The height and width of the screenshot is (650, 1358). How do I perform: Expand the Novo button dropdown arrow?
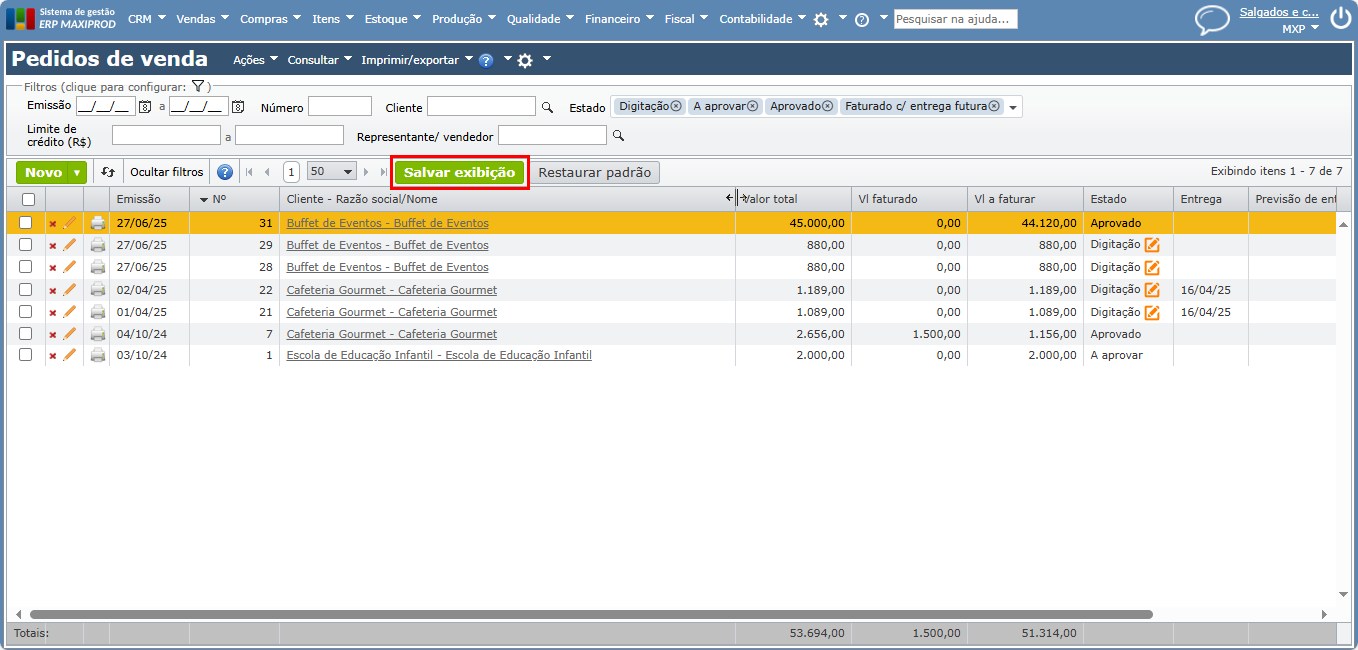coord(77,172)
